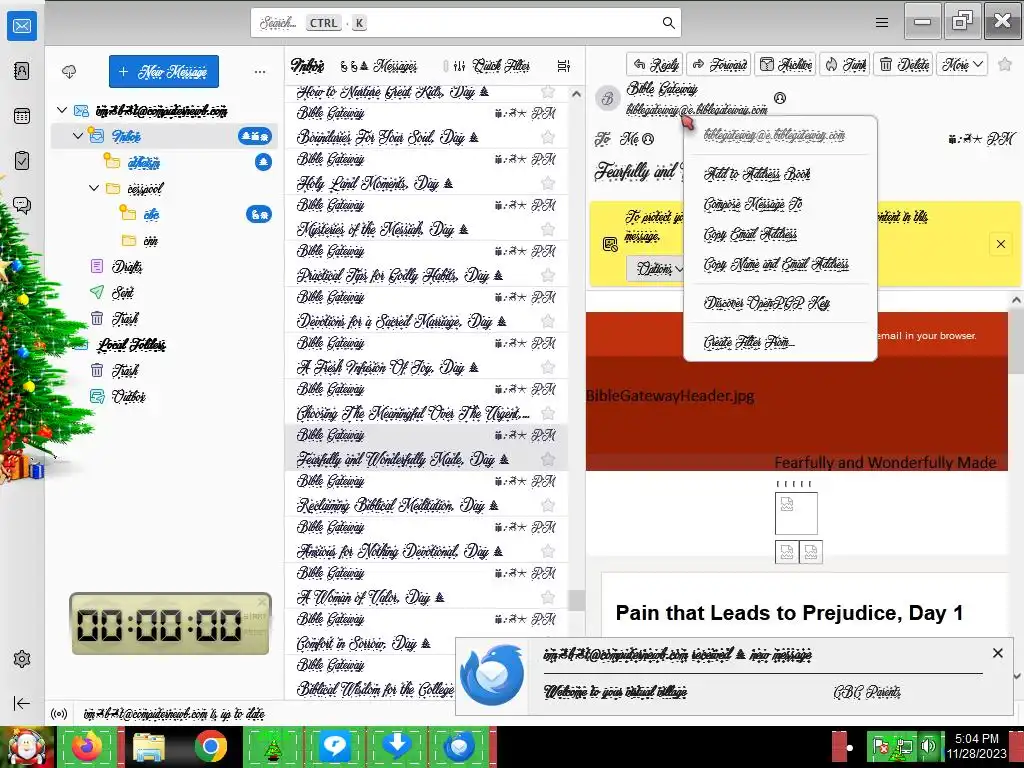Toggle star on Devotions for a Sacred Marriage
Image resolution: width=1024 pixels, height=768 pixels.
pos(548,321)
